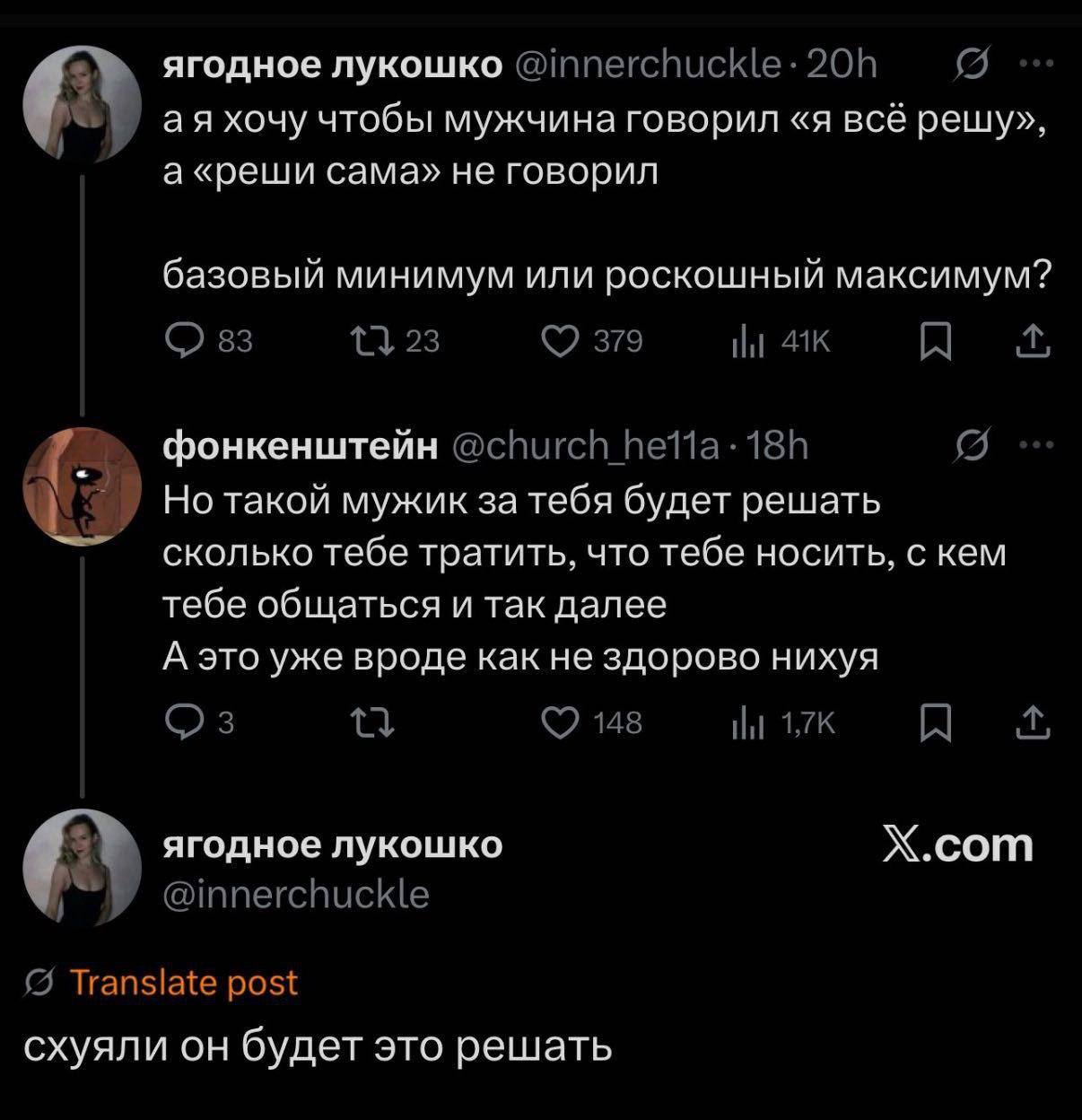
Task: Like the first tweet with 379 likes
Action: point(594,341)
